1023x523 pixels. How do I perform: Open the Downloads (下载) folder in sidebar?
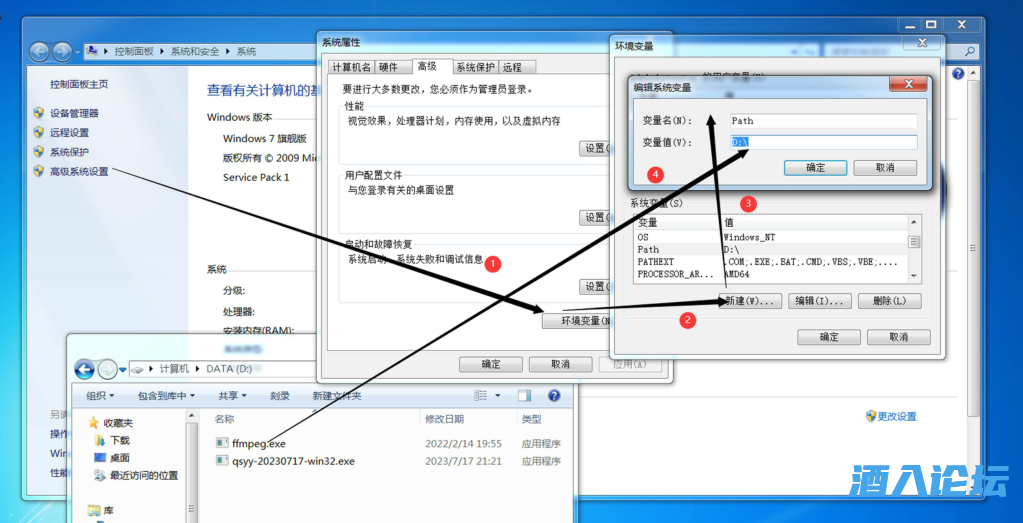coord(119,440)
